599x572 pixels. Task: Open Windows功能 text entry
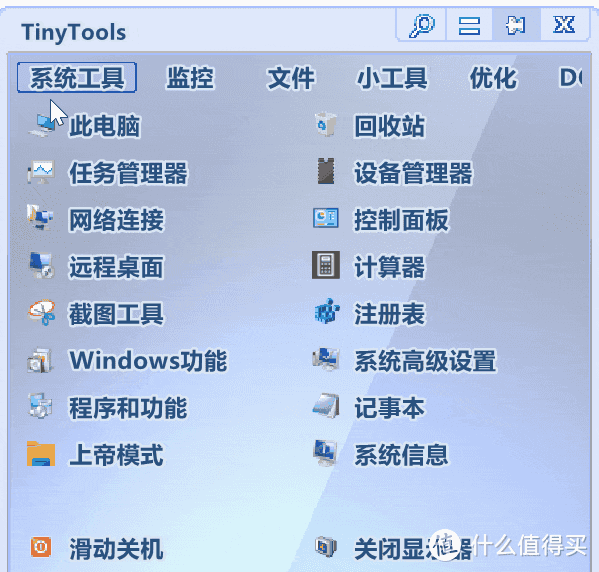(x=148, y=361)
